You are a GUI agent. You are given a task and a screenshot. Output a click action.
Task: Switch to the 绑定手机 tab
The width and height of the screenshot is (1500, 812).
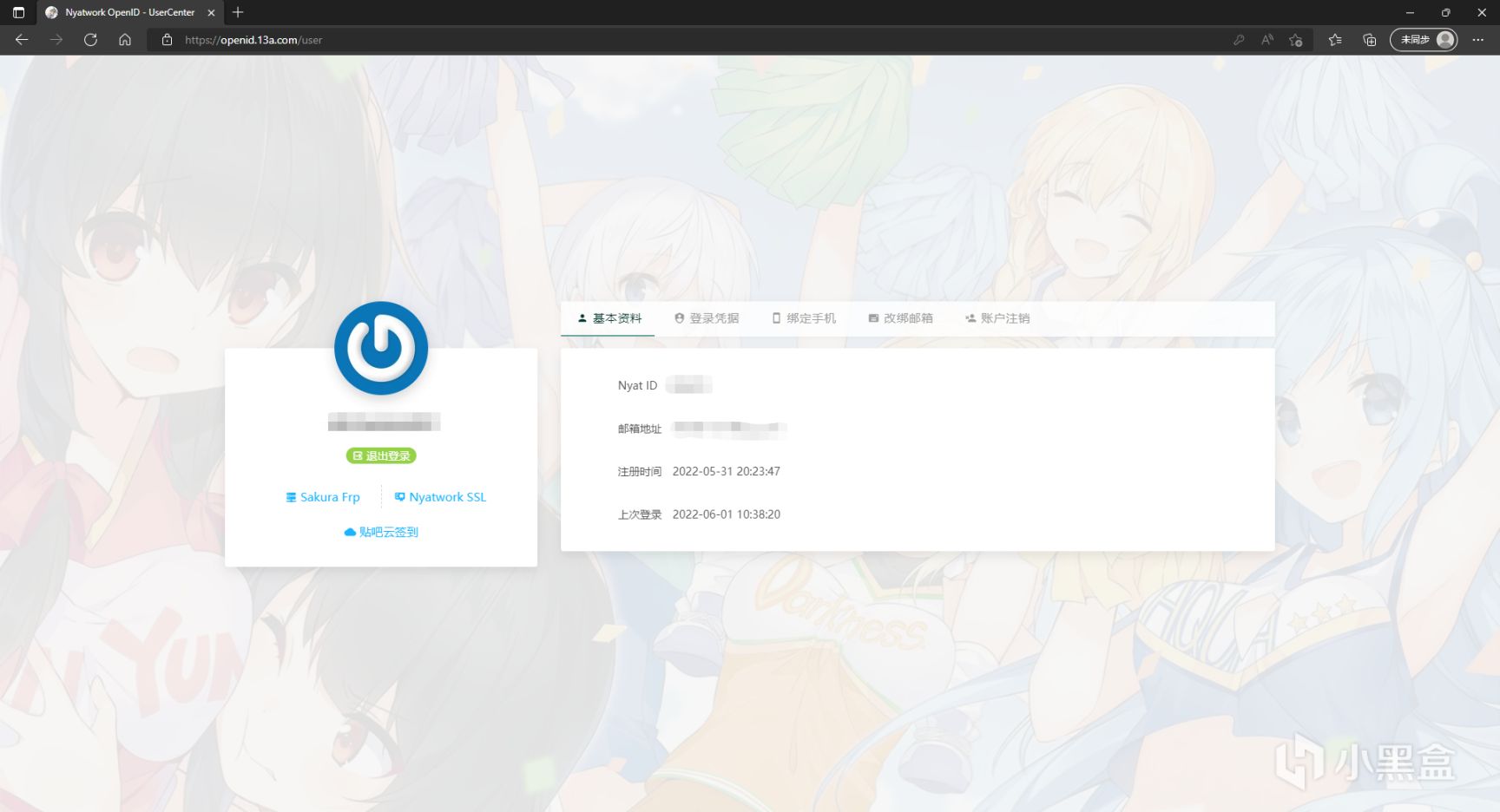pos(804,318)
